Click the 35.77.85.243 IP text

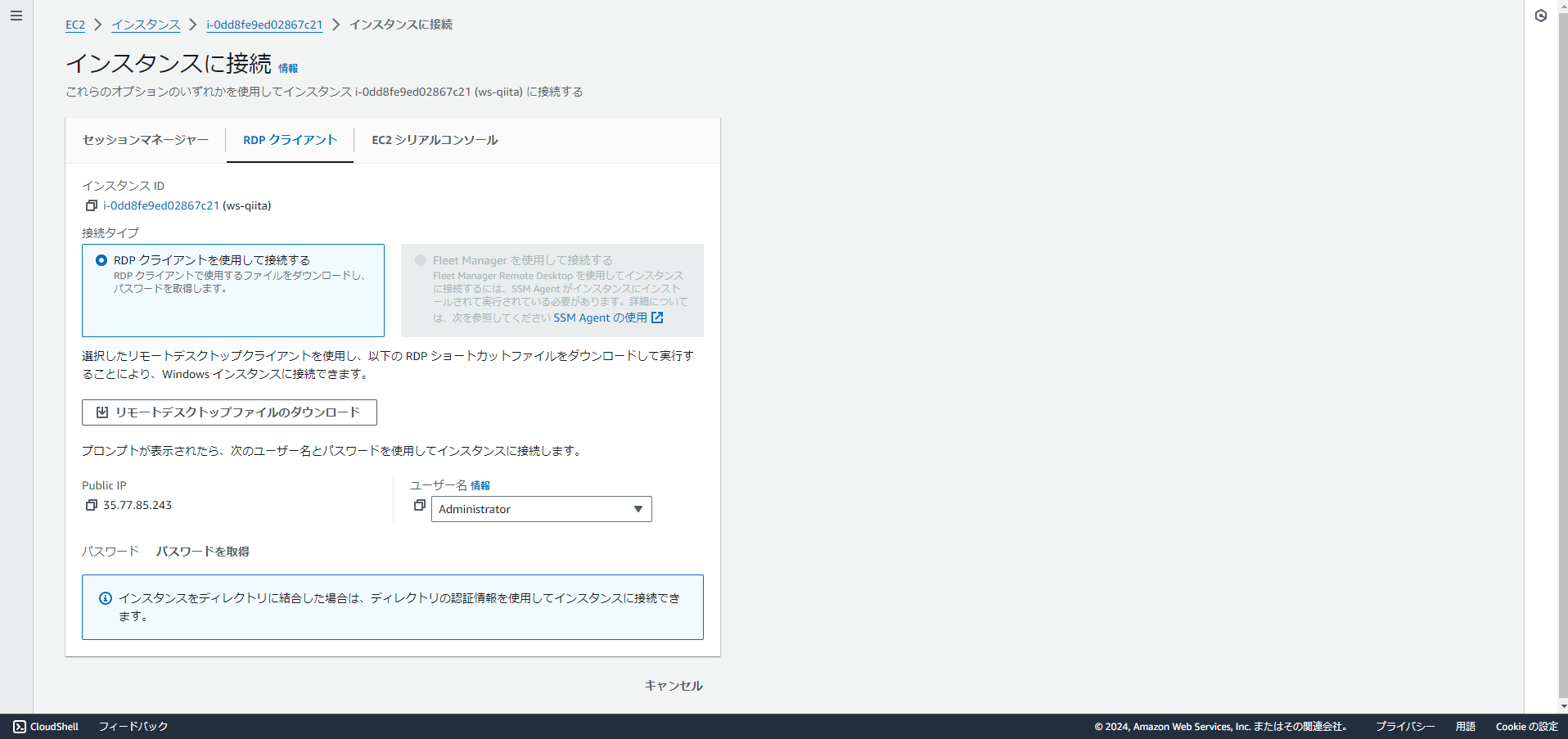pyautogui.click(x=137, y=505)
